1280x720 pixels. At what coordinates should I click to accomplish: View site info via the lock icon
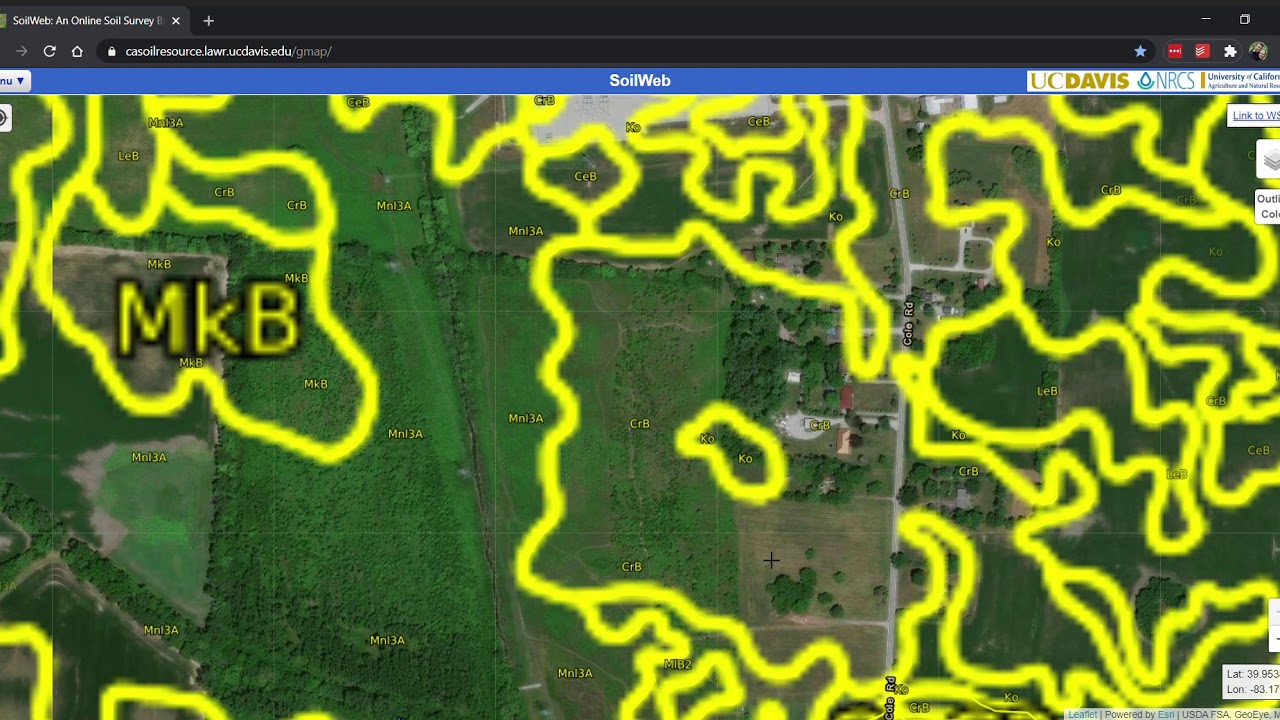[x=111, y=51]
